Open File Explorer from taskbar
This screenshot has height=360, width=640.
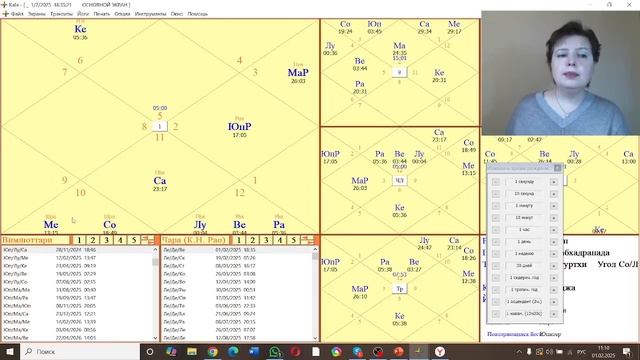pos(192,351)
